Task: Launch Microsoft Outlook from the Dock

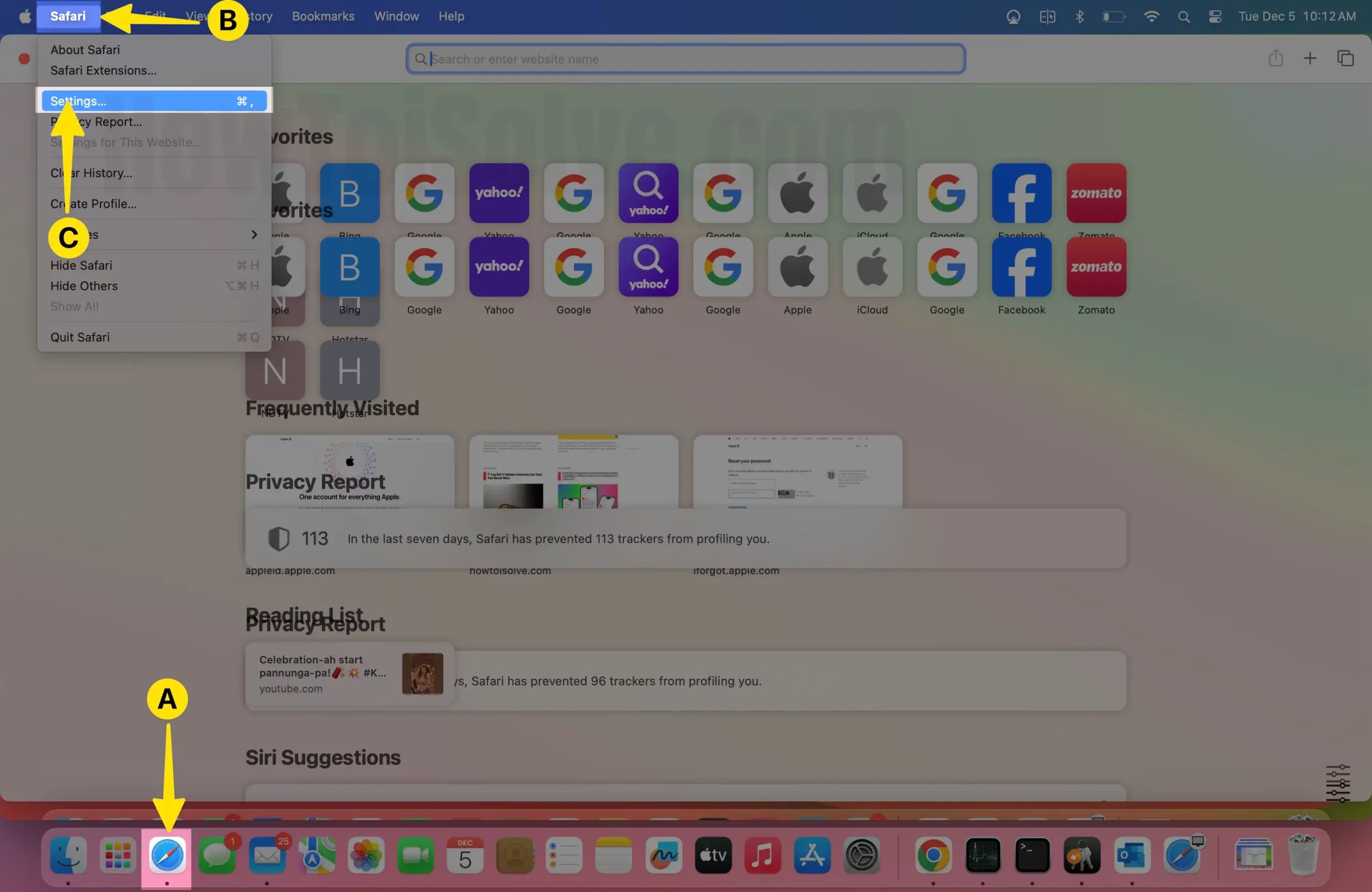Action: (1131, 855)
